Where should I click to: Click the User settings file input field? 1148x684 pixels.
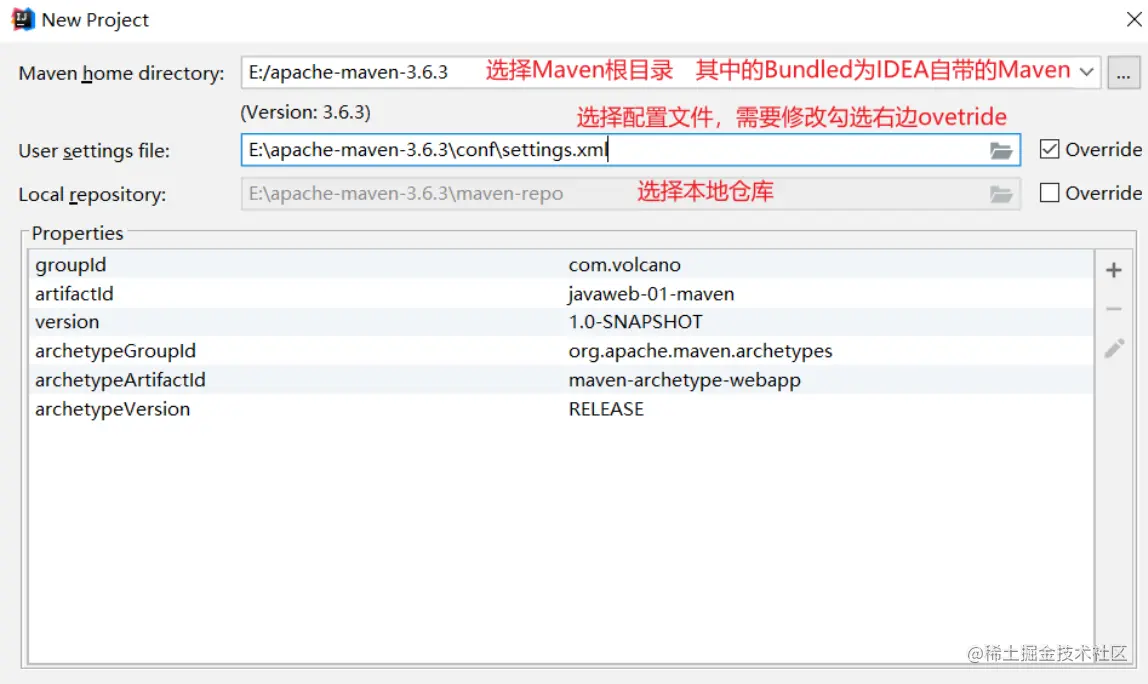(x=630, y=150)
